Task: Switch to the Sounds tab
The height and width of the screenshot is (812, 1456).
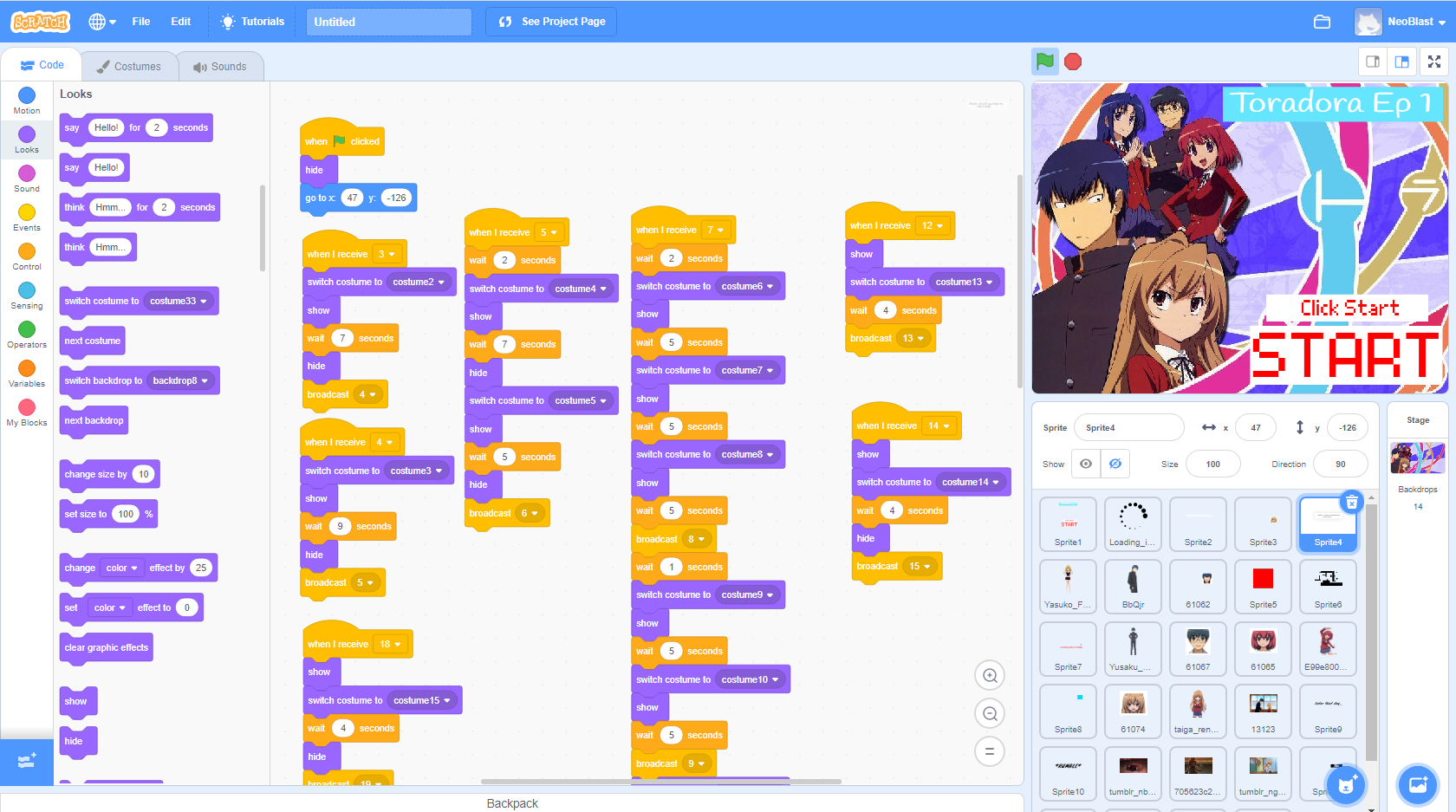Action: (x=220, y=67)
